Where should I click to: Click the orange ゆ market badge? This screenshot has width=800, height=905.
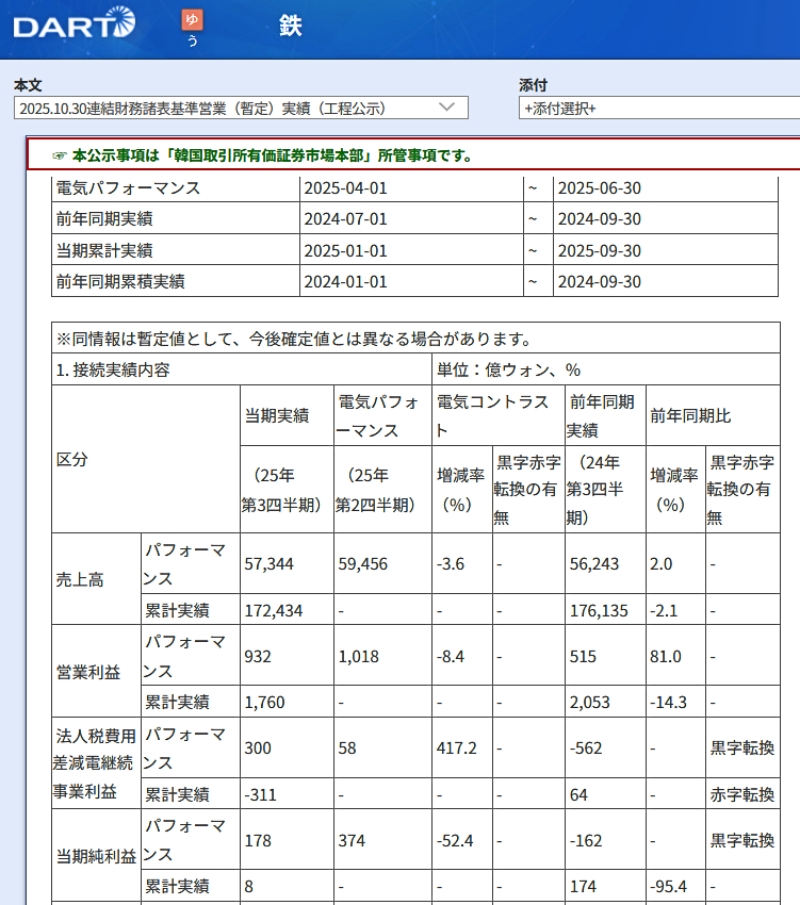click(x=192, y=19)
